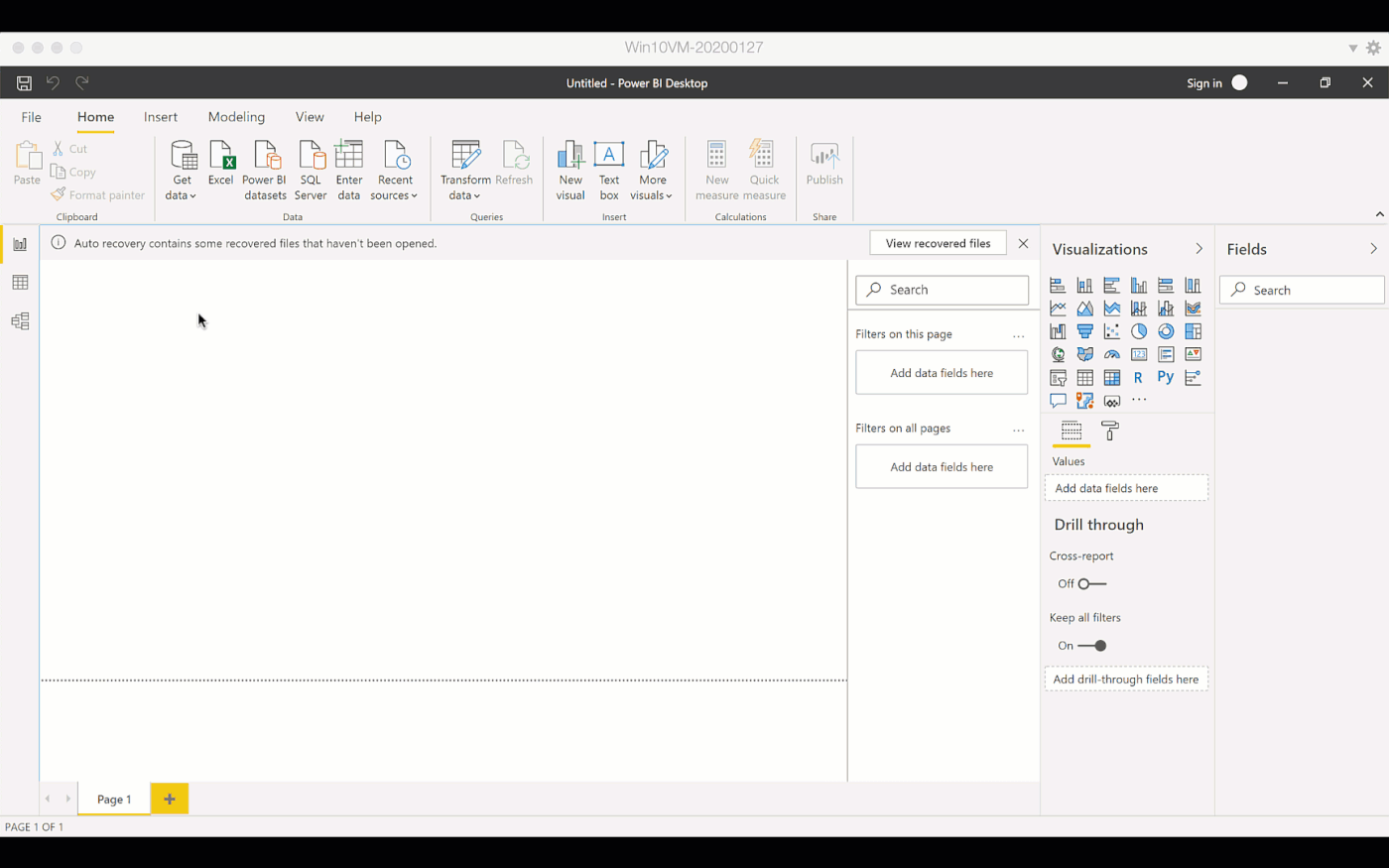Switch to the Modeling ribbon tab
Image resolution: width=1389 pixels, height=868 pixels.
click(x=236, y=117)
